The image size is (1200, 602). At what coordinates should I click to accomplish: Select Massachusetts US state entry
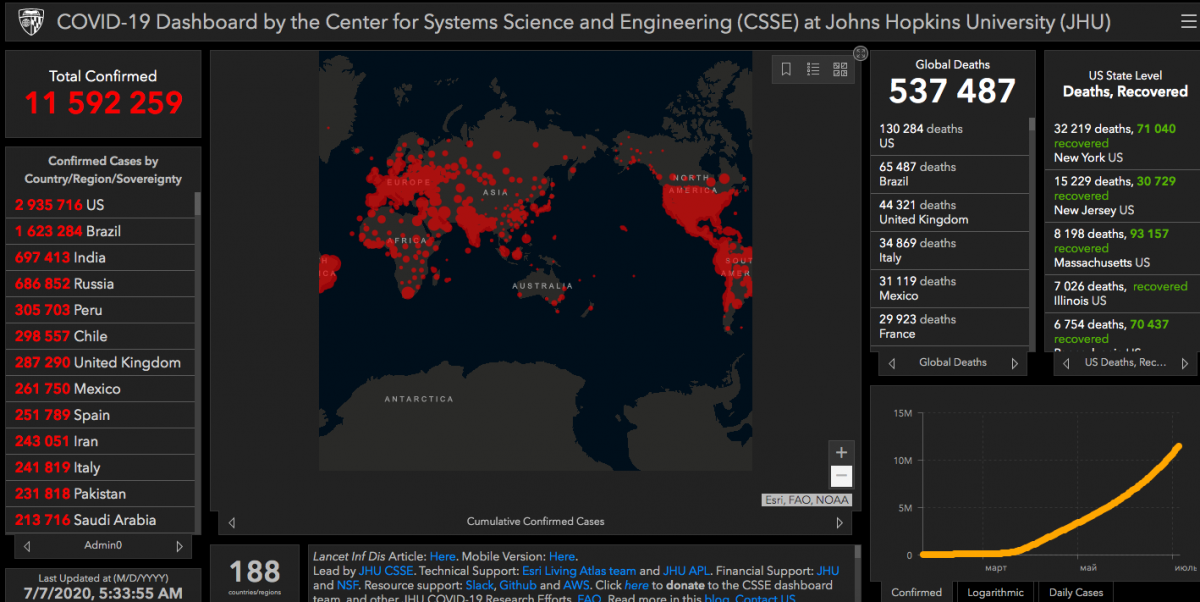point(1121,248)
